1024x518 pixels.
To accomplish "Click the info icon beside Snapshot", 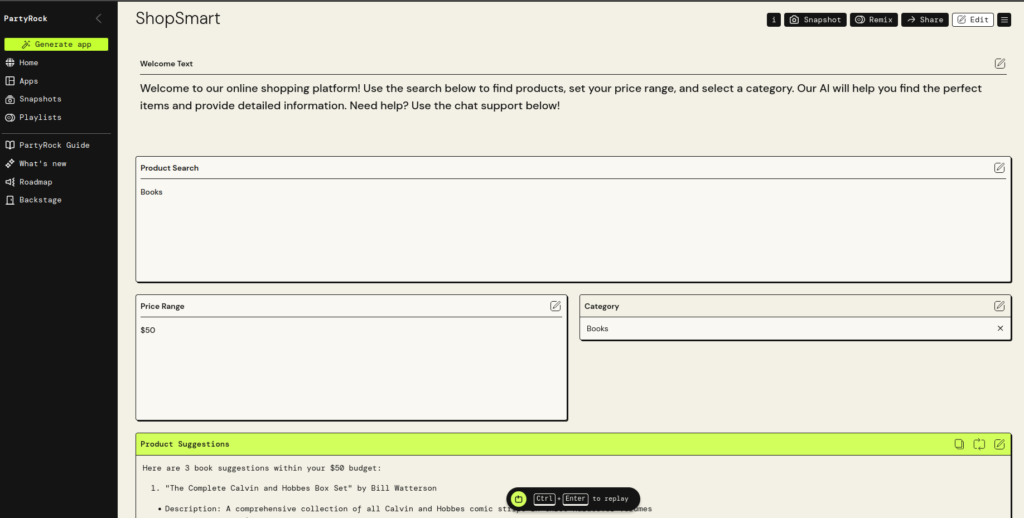I will (x=773, y=20).
